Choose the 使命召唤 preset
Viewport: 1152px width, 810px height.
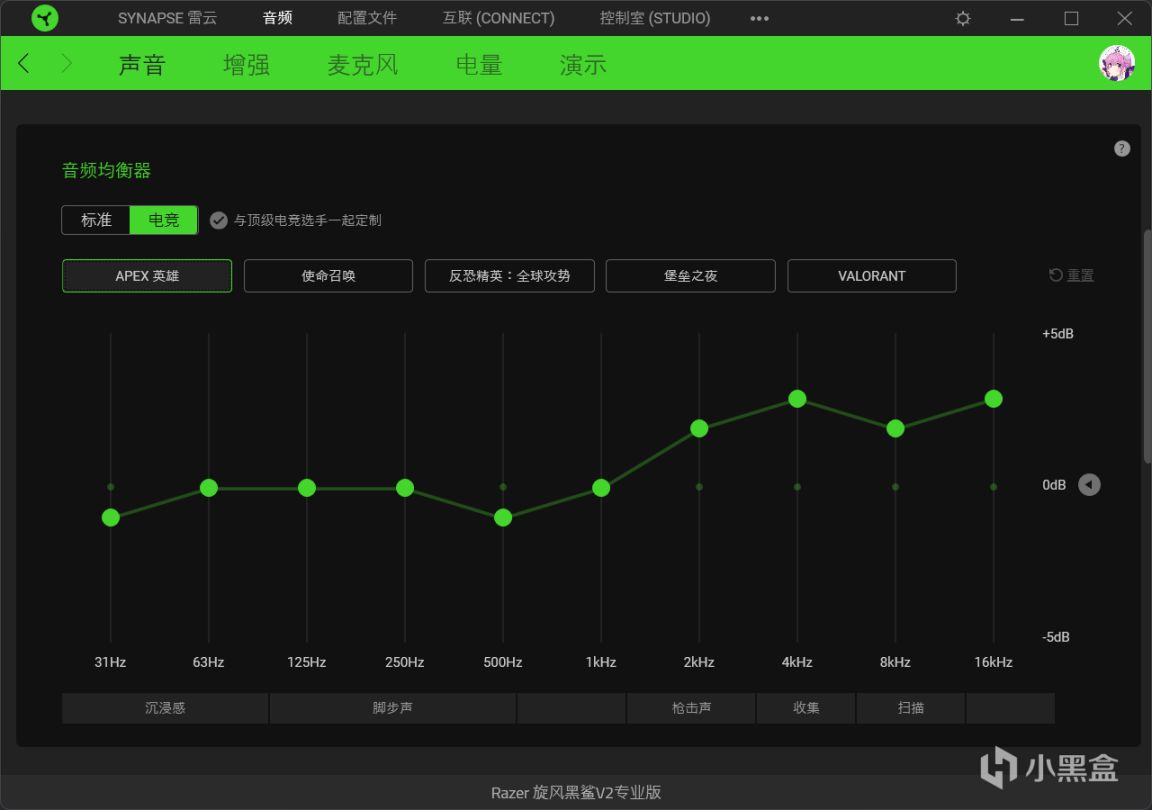coord(328,276)
